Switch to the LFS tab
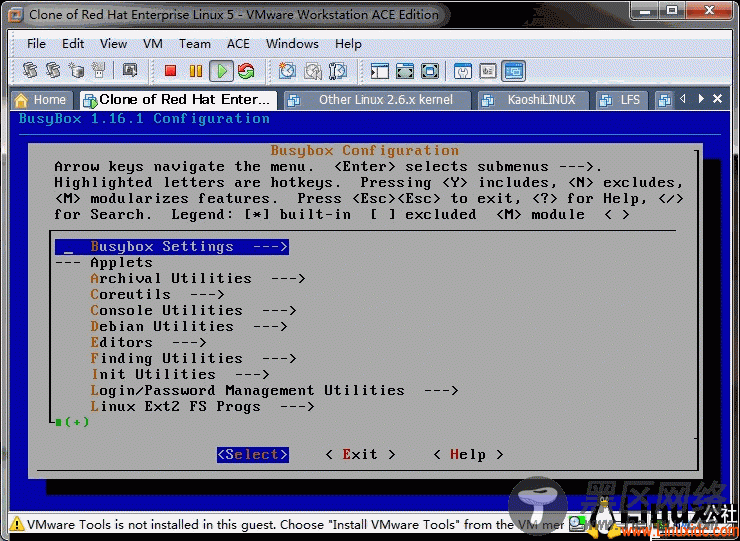Viewport: 740px width, 541px height. (620, 100)
